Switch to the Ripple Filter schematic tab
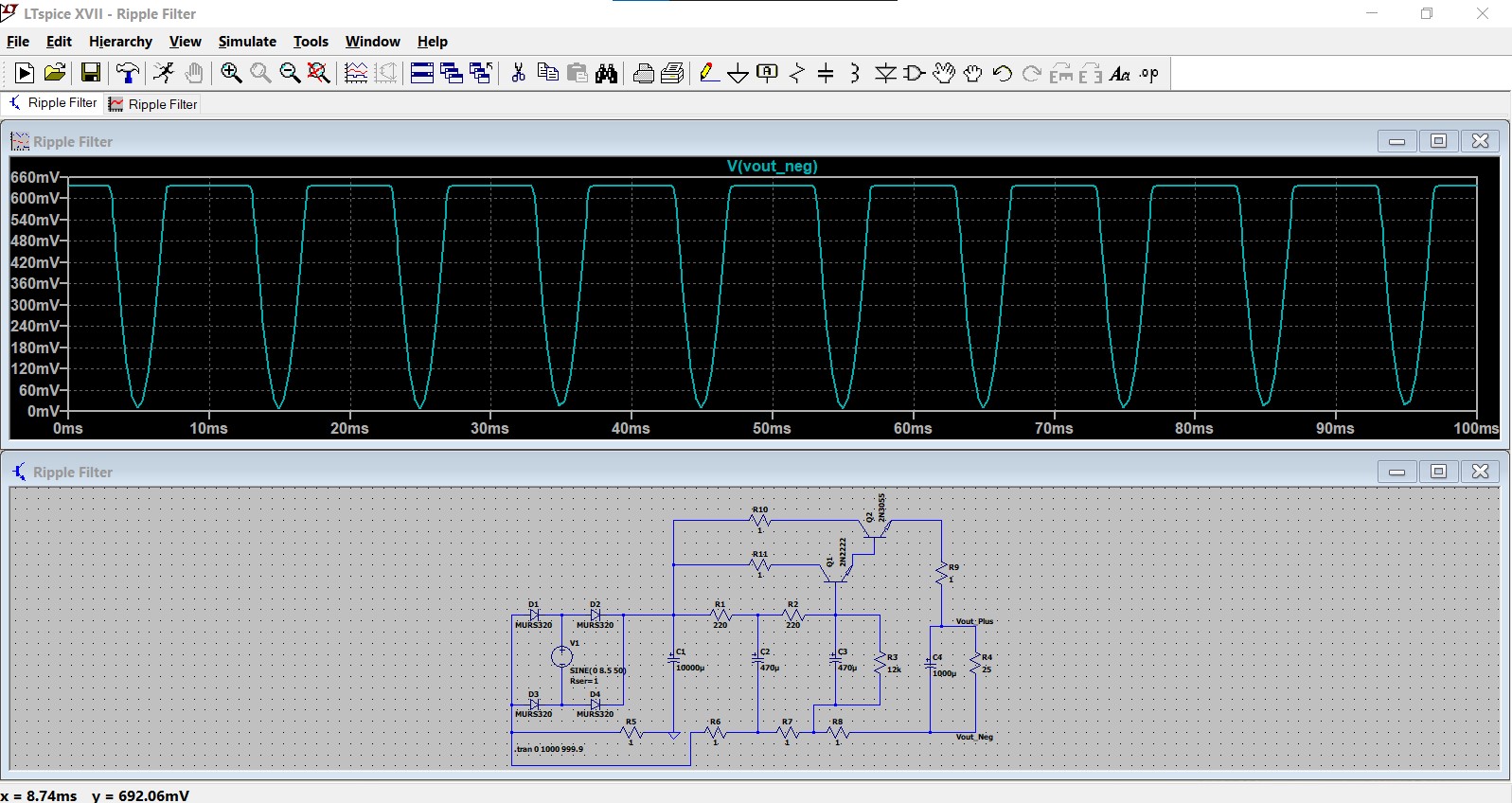This screenshot has width=1512, height=803. pos(53,103)
